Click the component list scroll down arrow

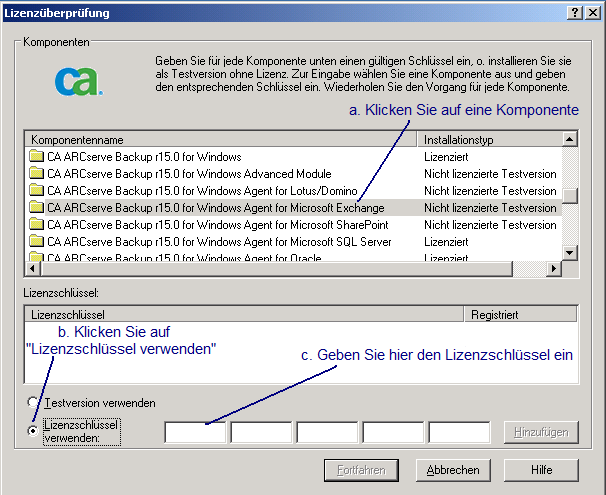point(570,253)
